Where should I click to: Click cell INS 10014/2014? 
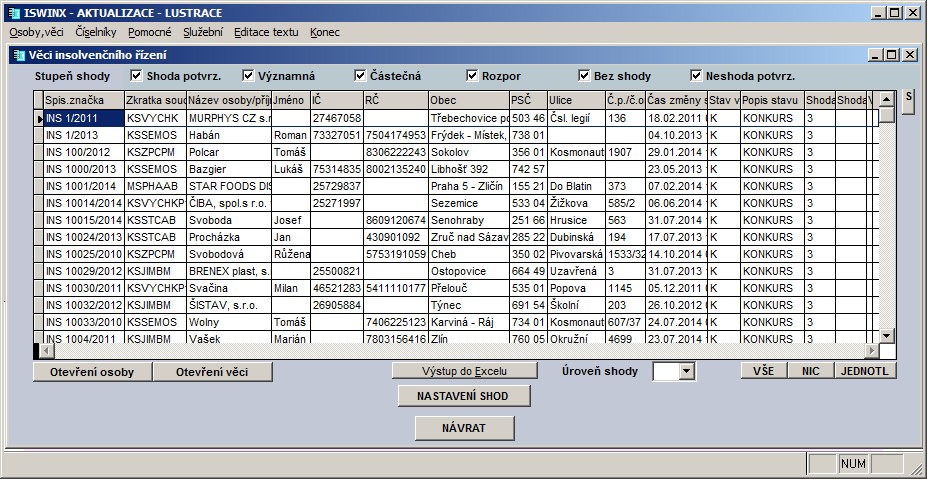tap(84, 203)
